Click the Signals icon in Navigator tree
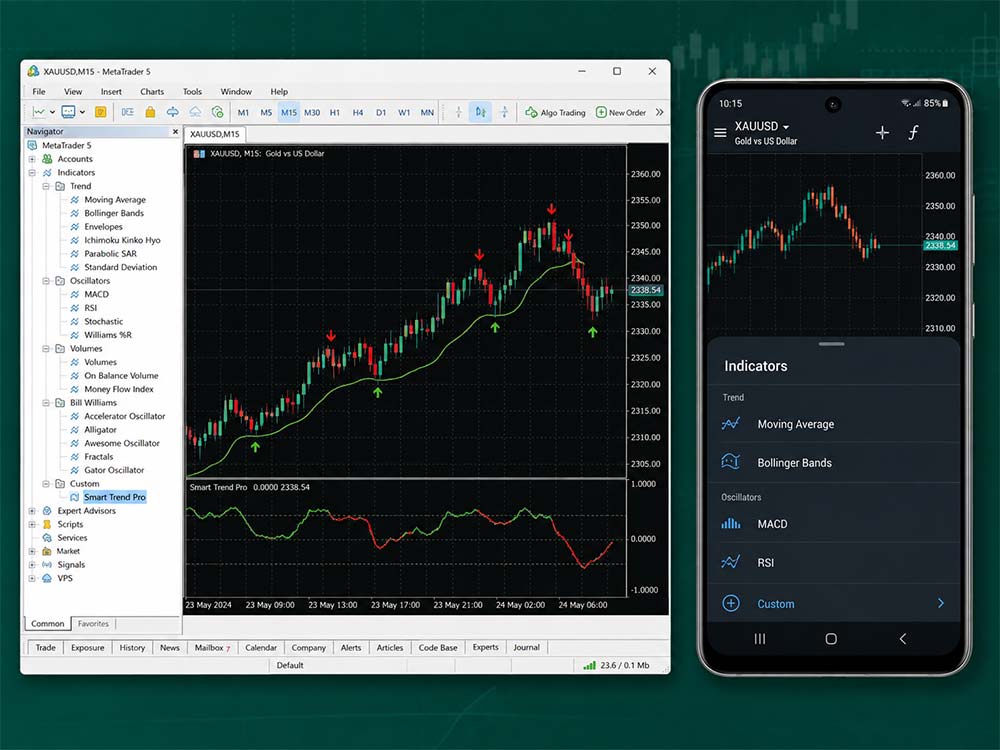Image resolution: width=1000 pixels, height=750 pixels. [x=47, y=564]
